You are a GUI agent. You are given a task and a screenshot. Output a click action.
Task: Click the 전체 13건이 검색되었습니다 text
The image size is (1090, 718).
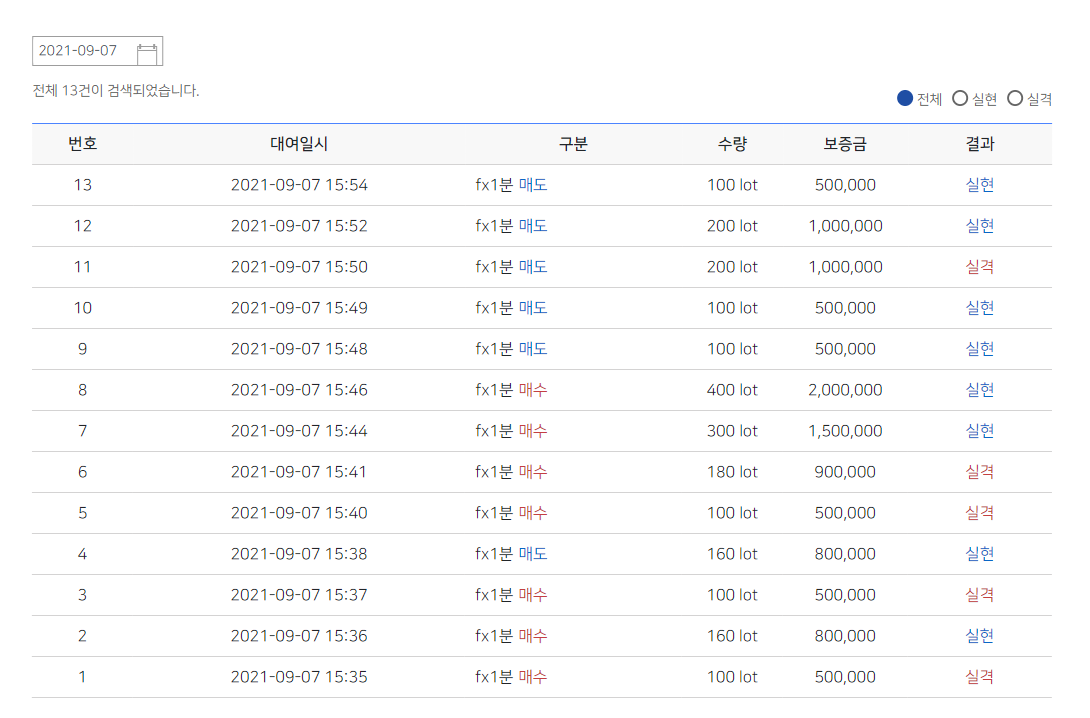tap(115, 91)
